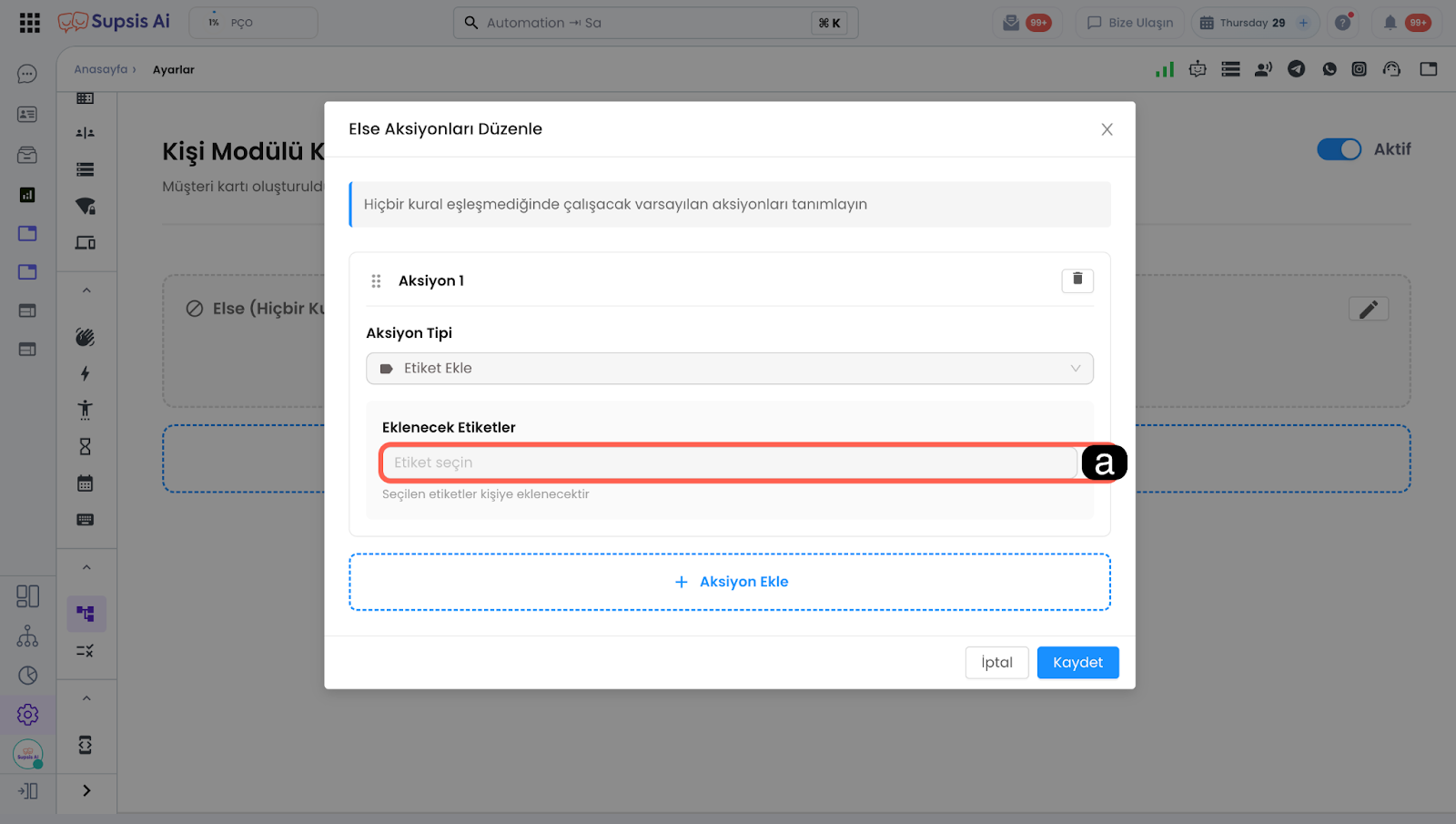Open the apps grid launcher icon
Image resolution: width=1456 pixels, height=824 pixels.
(x=29, y=23)
